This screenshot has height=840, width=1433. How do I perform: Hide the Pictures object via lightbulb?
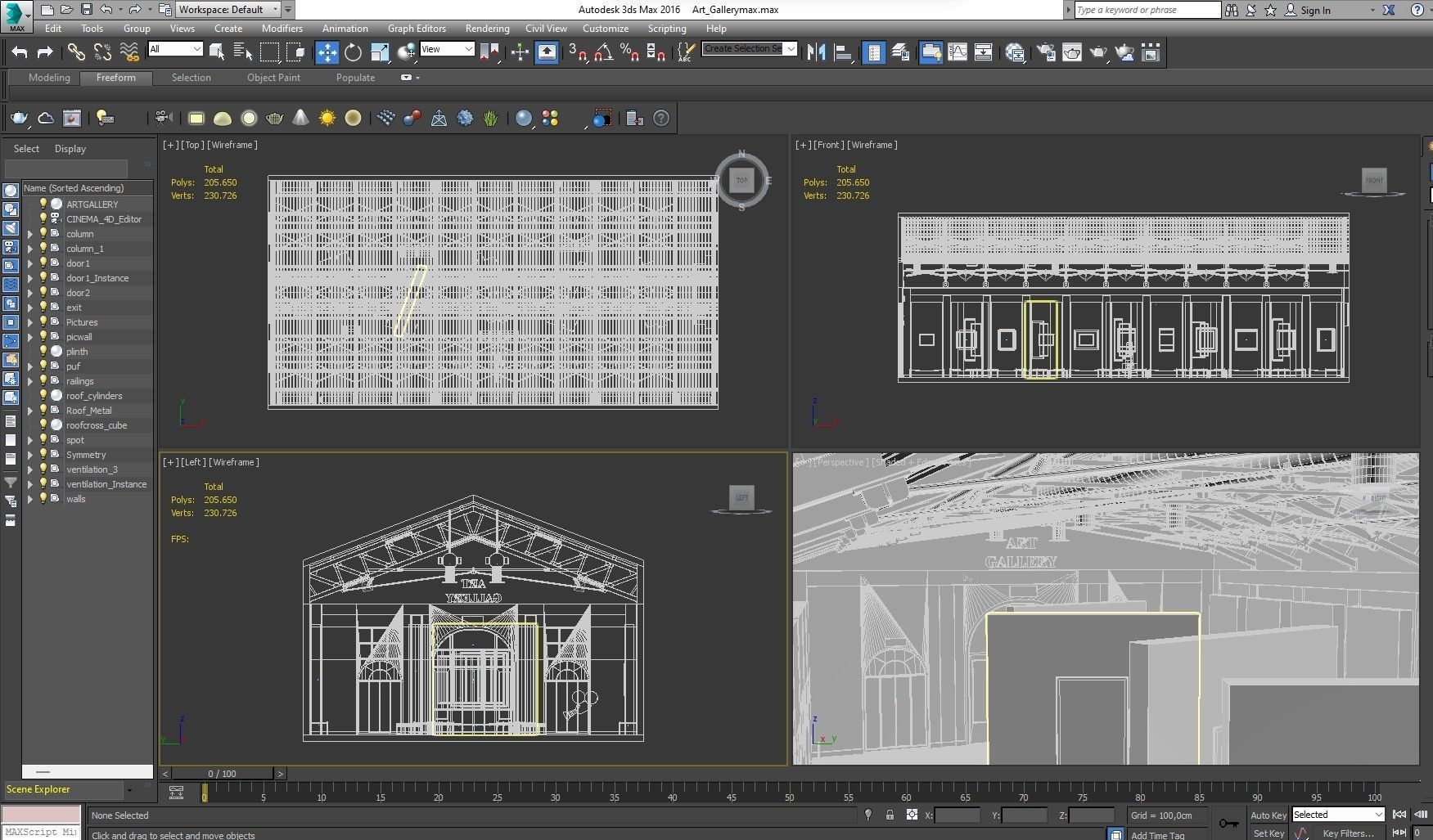click(x=44, y=322)
